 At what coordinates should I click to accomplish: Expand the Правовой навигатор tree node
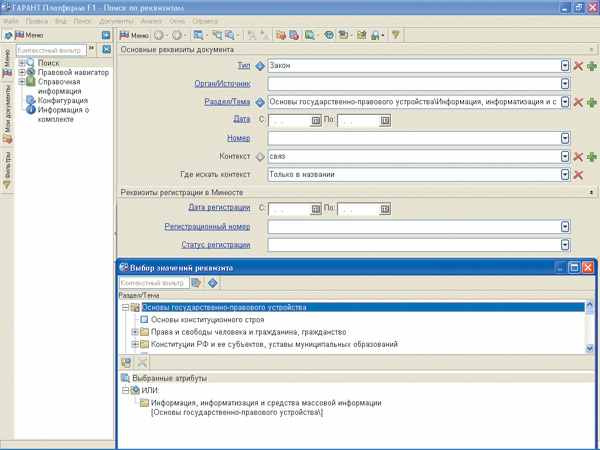pyautogui.click(x=22, y=72)
